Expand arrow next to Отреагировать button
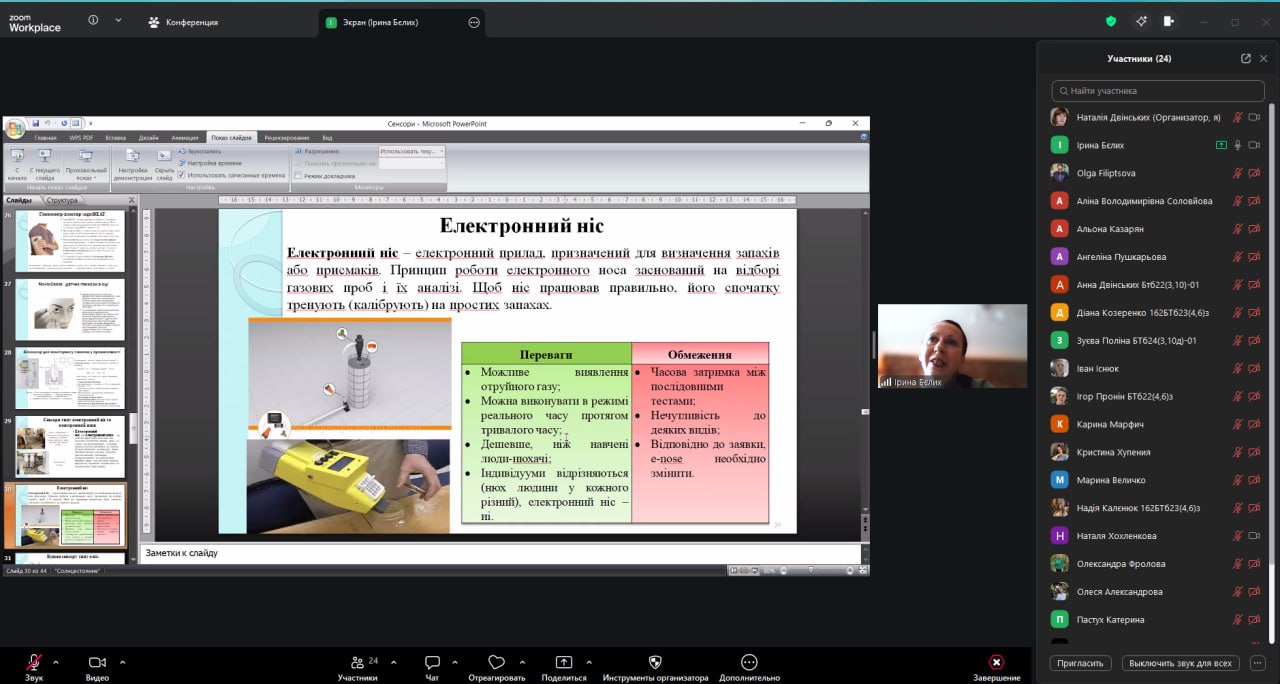This screenshot has width=1280, height=684. pyautogui.click(x=521, y=662)
